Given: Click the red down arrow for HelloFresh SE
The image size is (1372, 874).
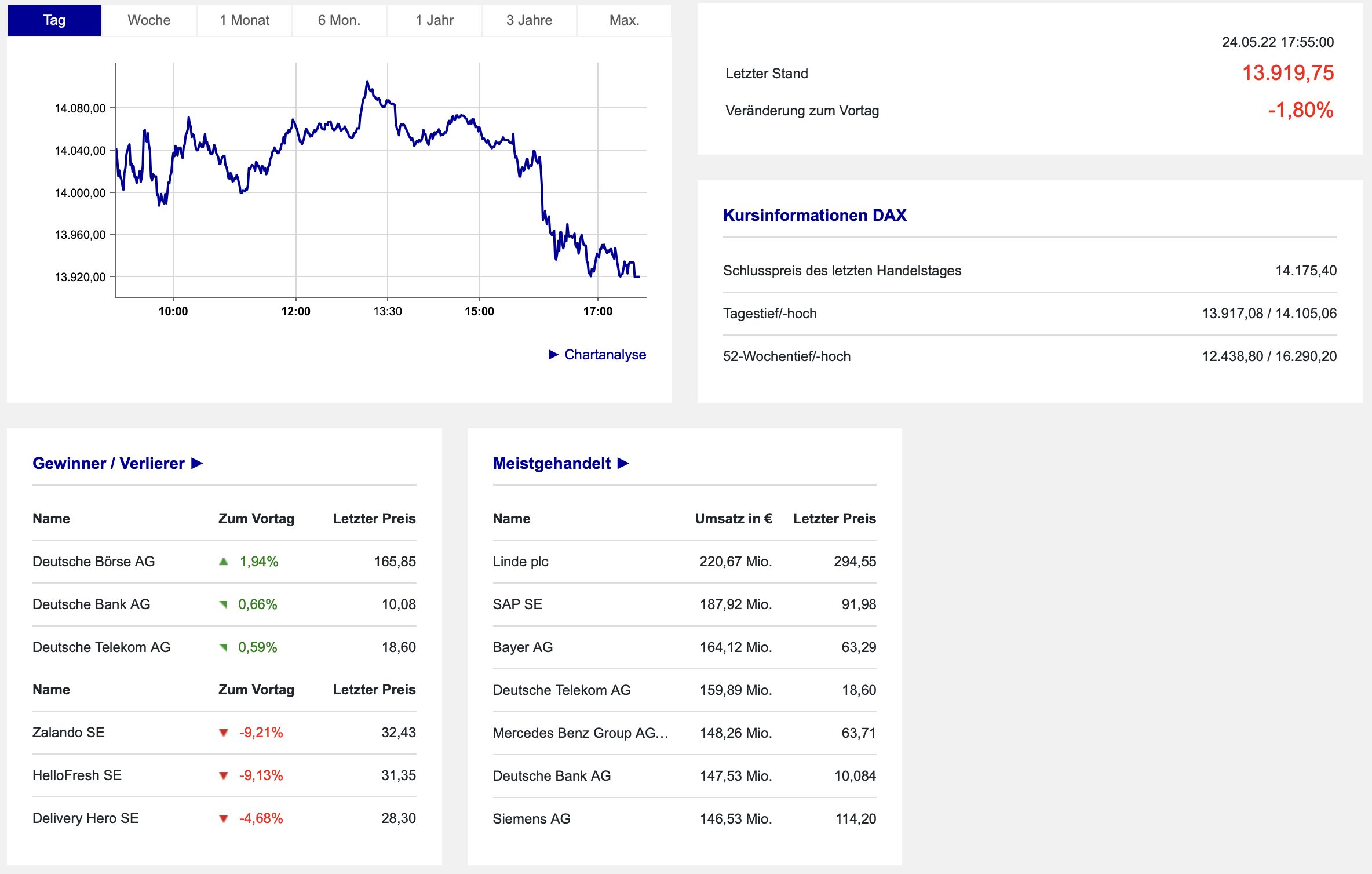Looking at the screenshot, I should click(x=224, y=776).
